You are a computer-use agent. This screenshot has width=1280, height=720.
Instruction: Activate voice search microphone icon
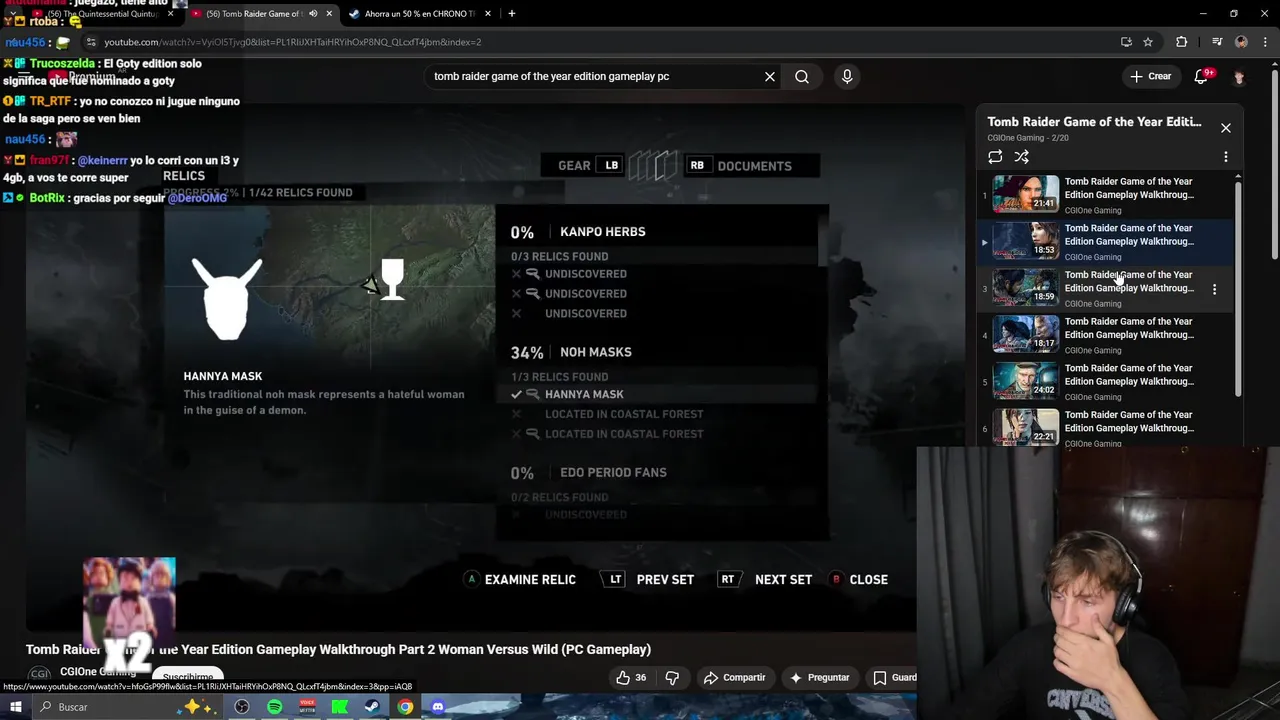(x=847, y=76)
